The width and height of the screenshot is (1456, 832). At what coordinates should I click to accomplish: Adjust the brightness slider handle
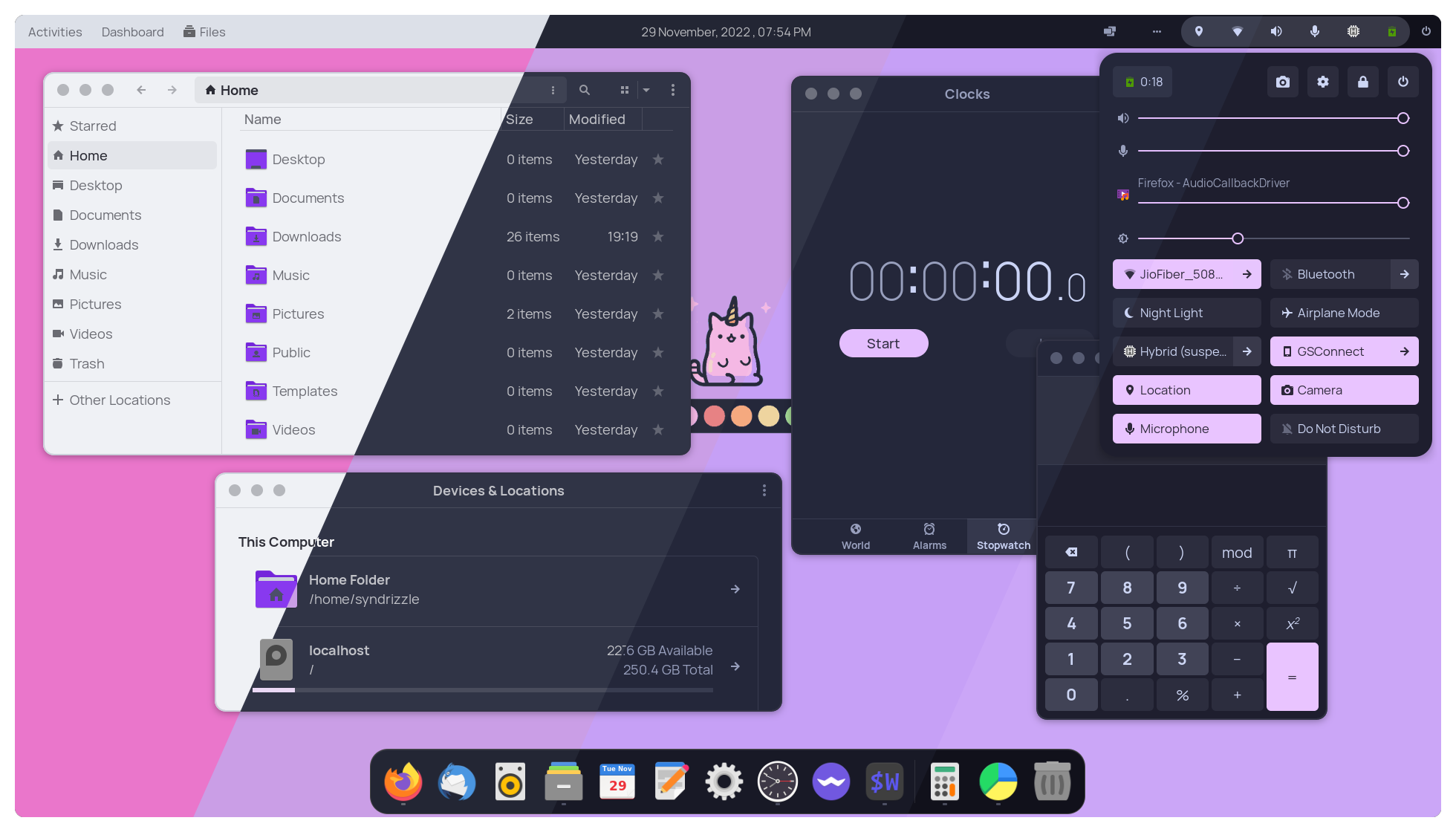pos(1238,238)
